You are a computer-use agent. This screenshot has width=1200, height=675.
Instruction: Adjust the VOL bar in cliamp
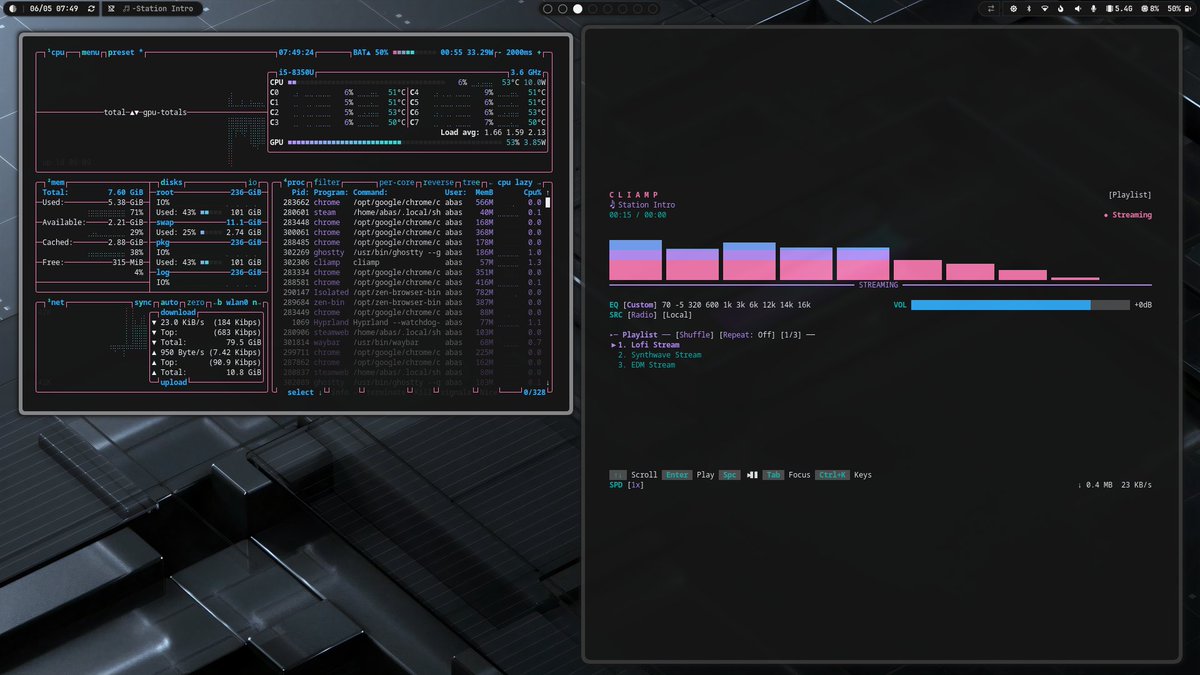pyautogui.click(x=1019, y=305)
